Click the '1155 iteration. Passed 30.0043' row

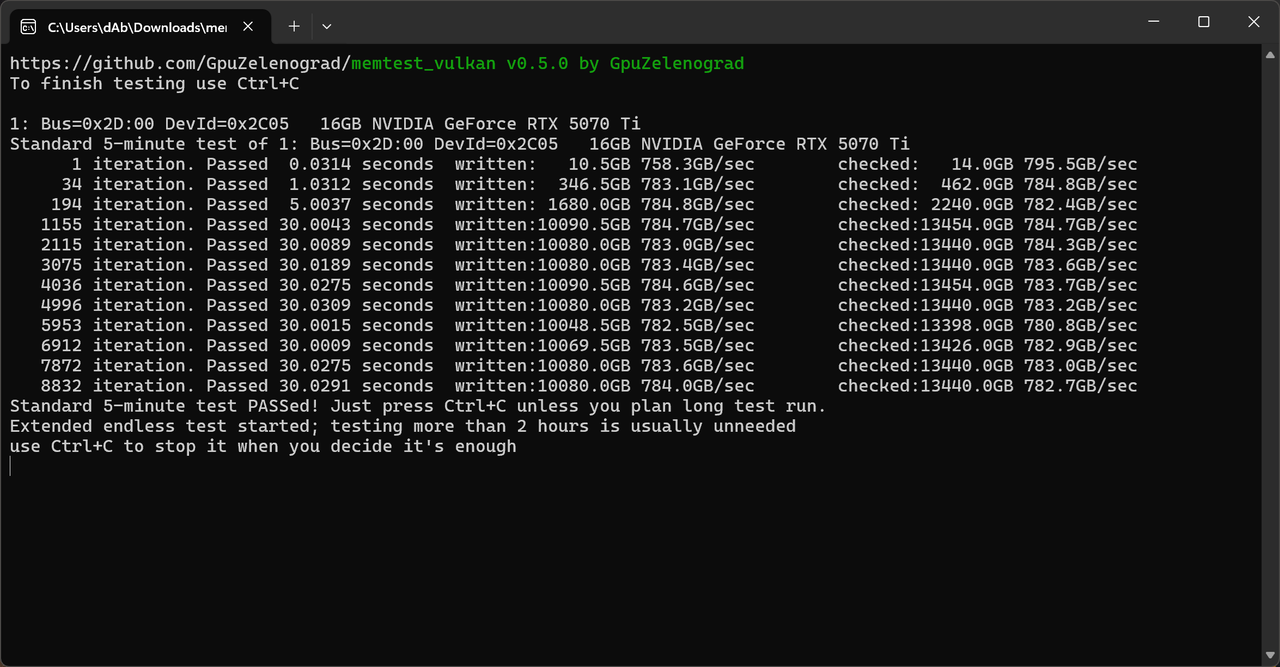click(x=574, y=225)
